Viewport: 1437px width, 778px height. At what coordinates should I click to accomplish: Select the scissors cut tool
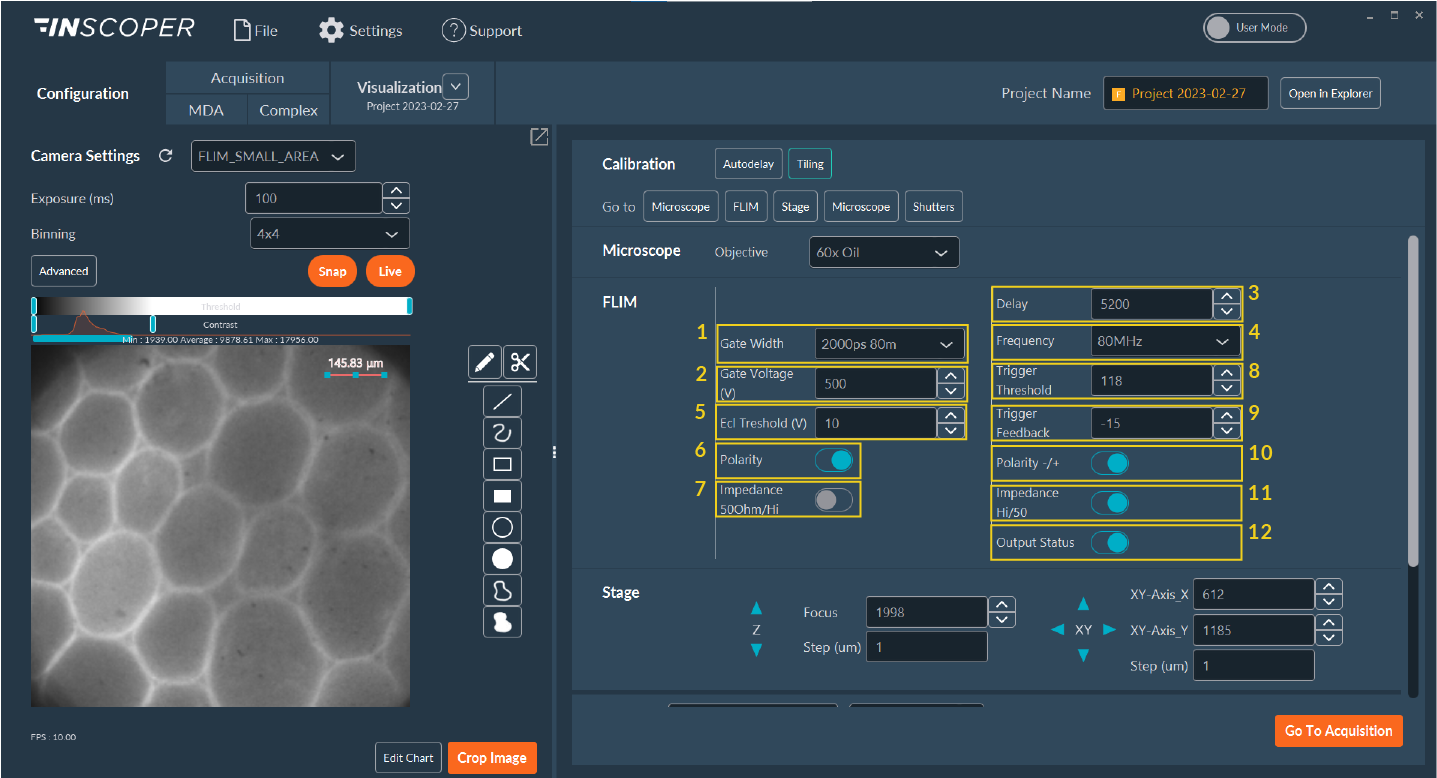click(520, 362)
